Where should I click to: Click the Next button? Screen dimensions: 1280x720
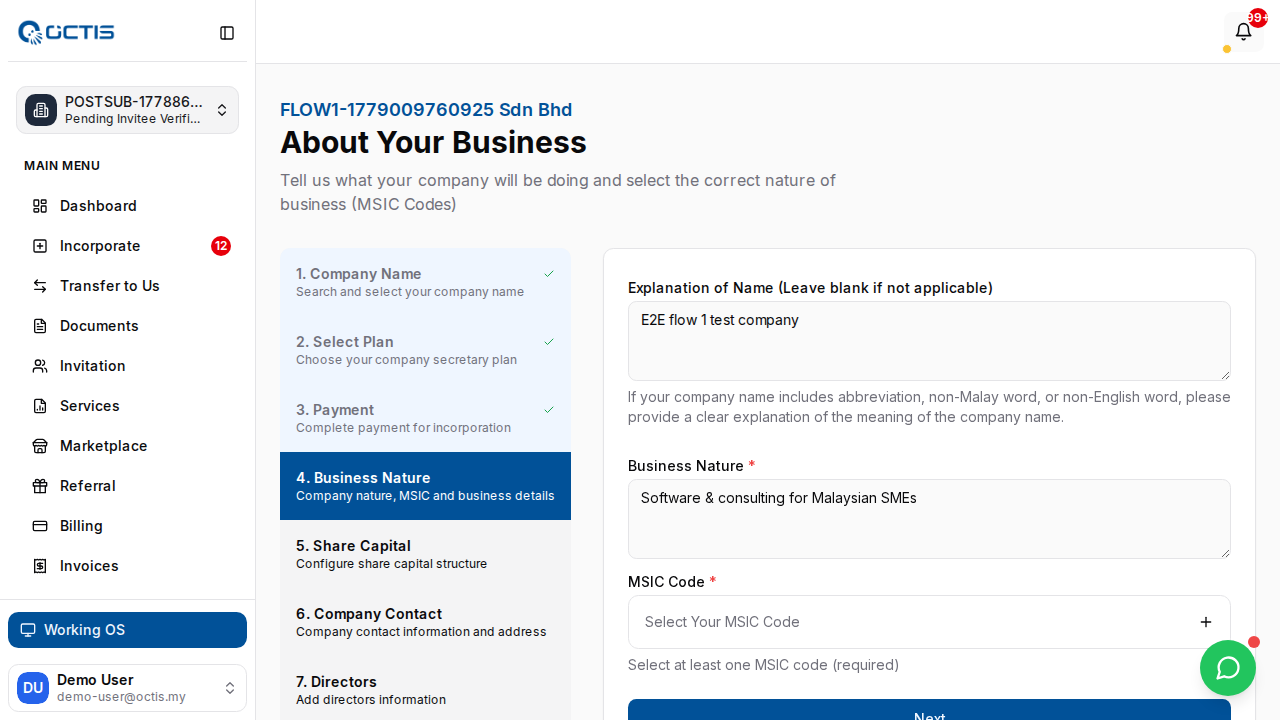click(929, 710)
